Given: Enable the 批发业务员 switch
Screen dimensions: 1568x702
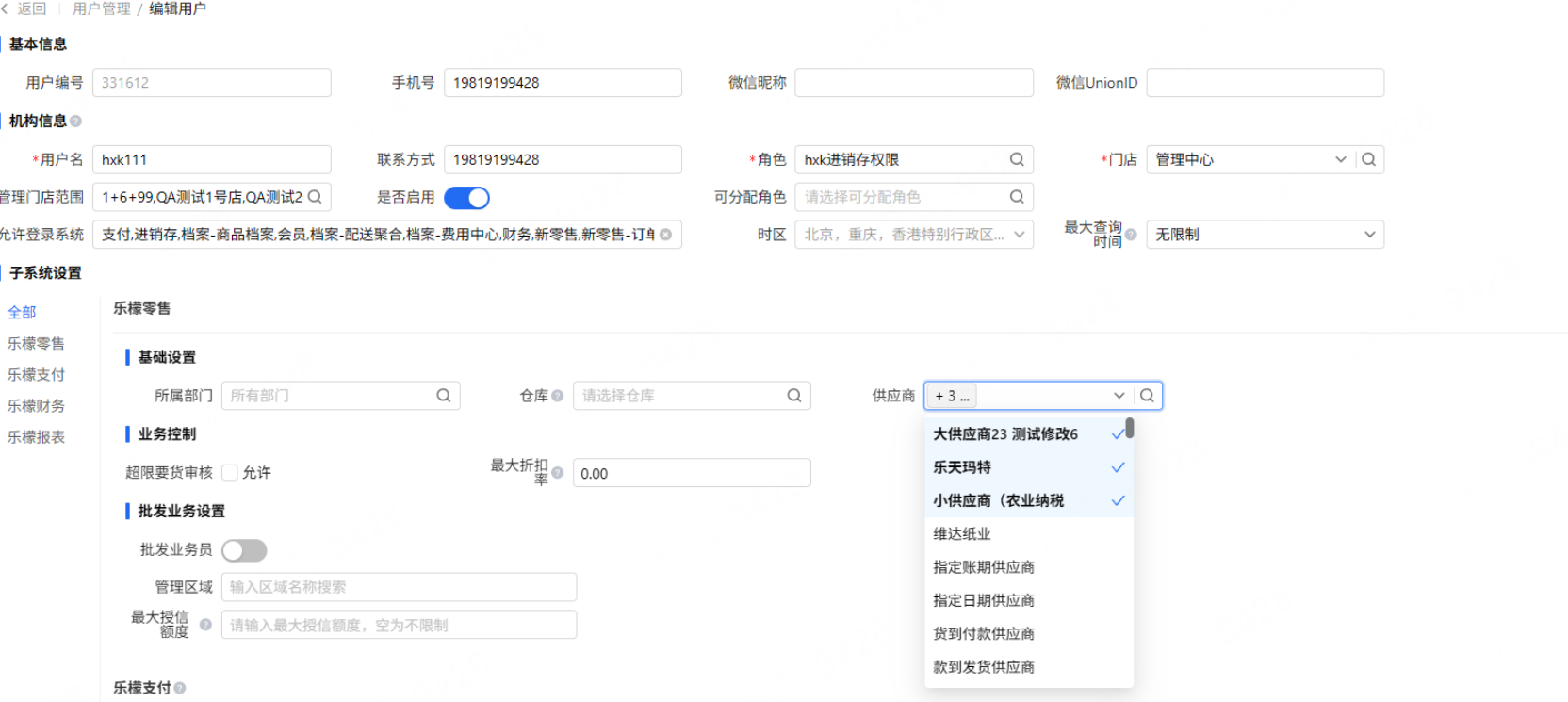Looking at the screenshot, I should tap(244, 550).
